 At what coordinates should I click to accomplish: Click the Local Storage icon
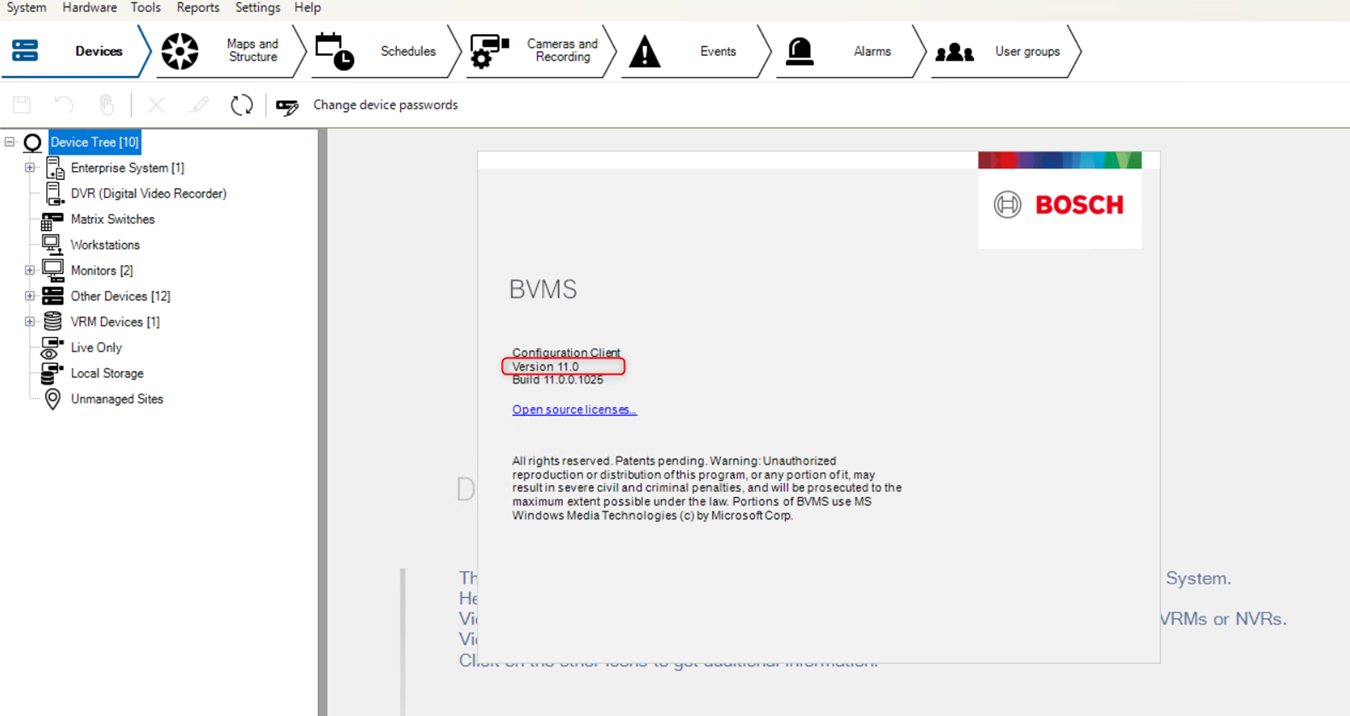click(x=52, y=374)
